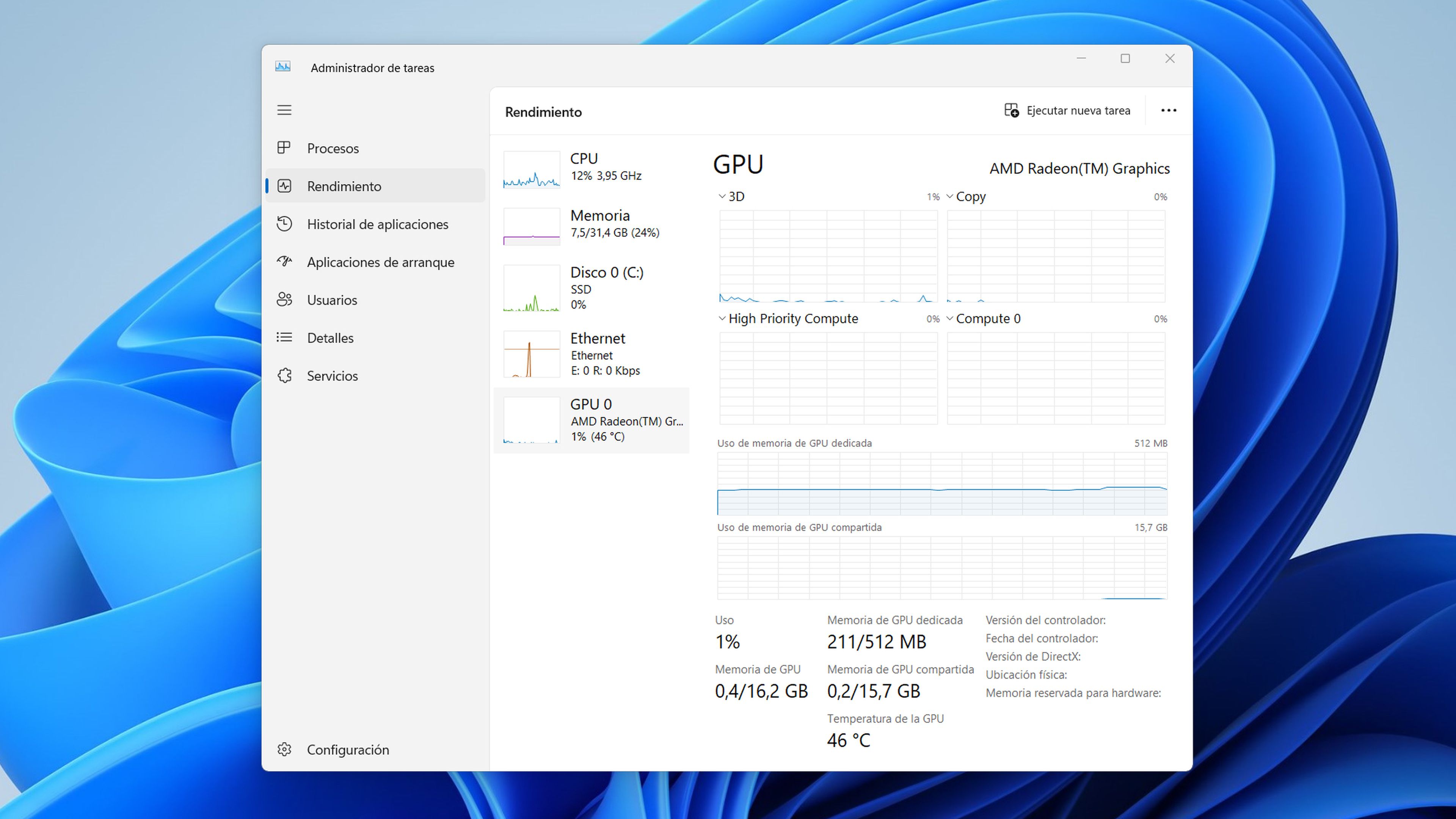Screen dimensions: 1456x819
Task: Click the Versión del controlador label
Action: point(1046,620)
